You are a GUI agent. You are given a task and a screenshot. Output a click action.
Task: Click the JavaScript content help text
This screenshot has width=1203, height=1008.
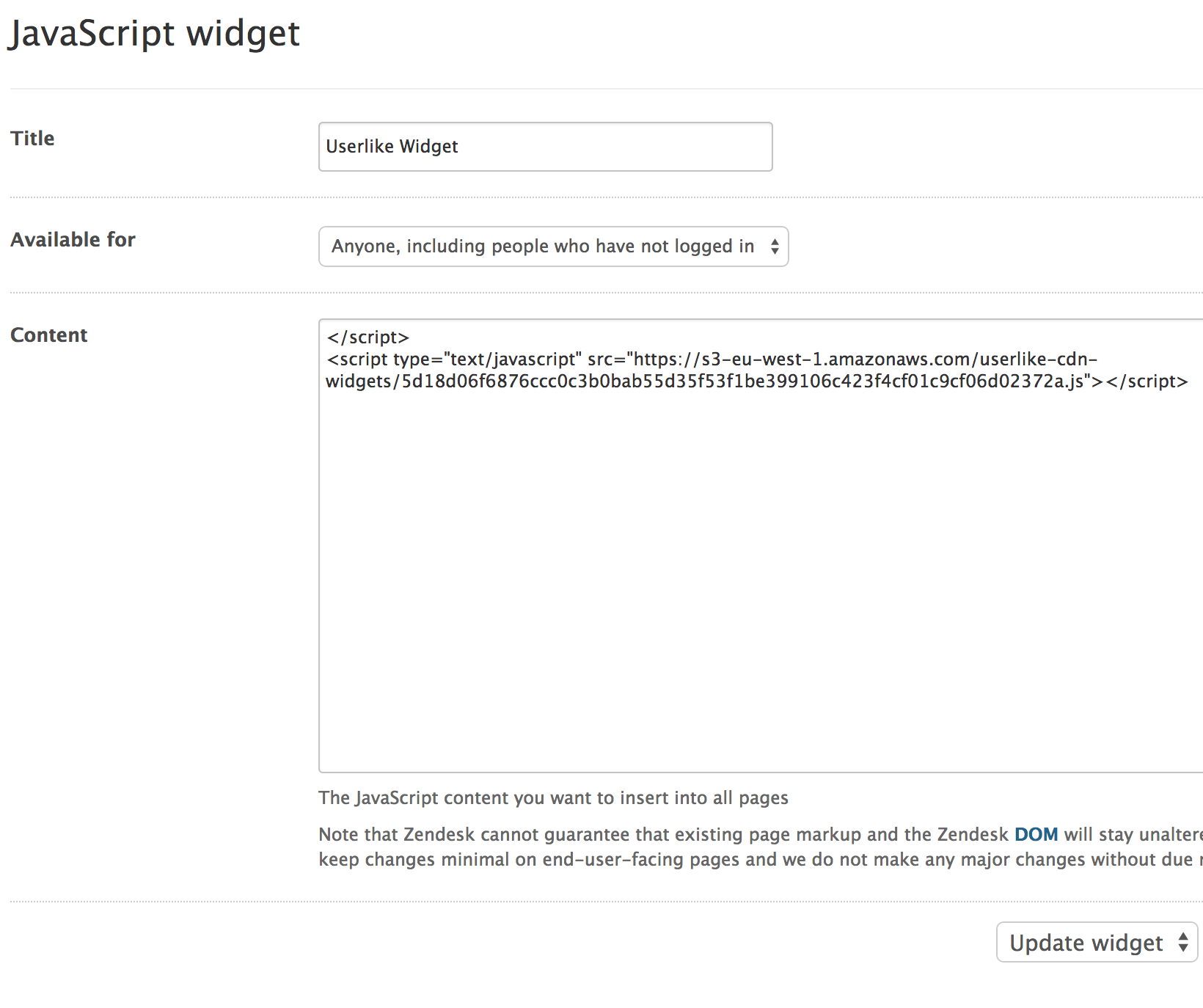(553, 797)
